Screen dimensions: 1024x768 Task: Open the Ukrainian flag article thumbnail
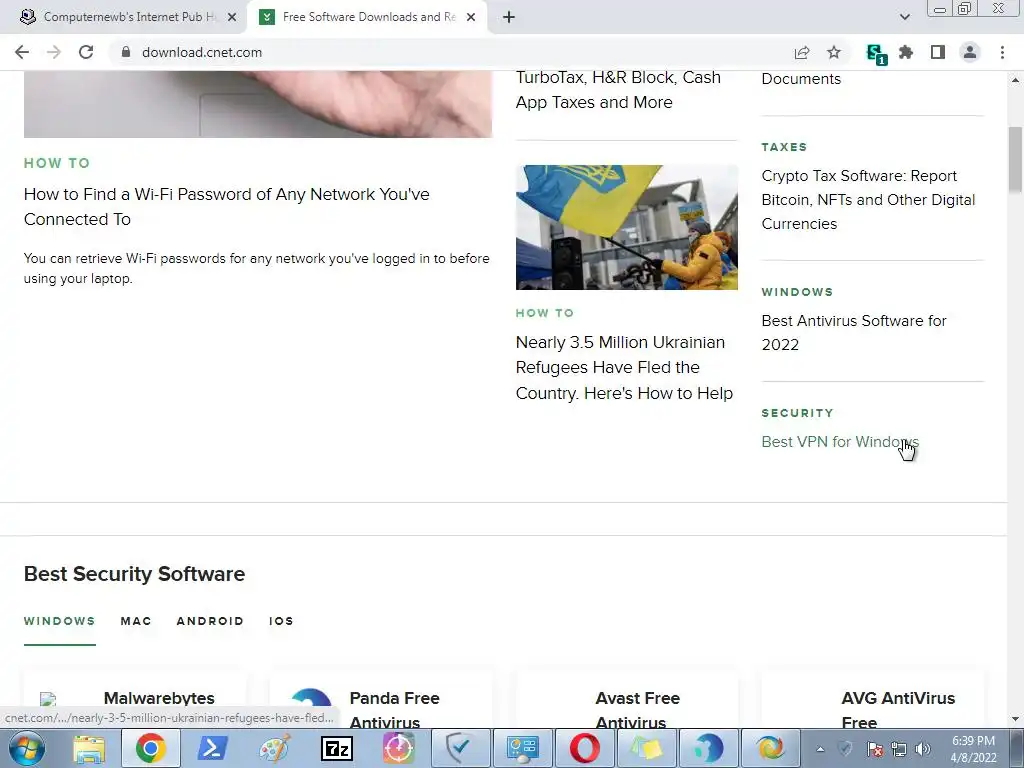point(626,227)
